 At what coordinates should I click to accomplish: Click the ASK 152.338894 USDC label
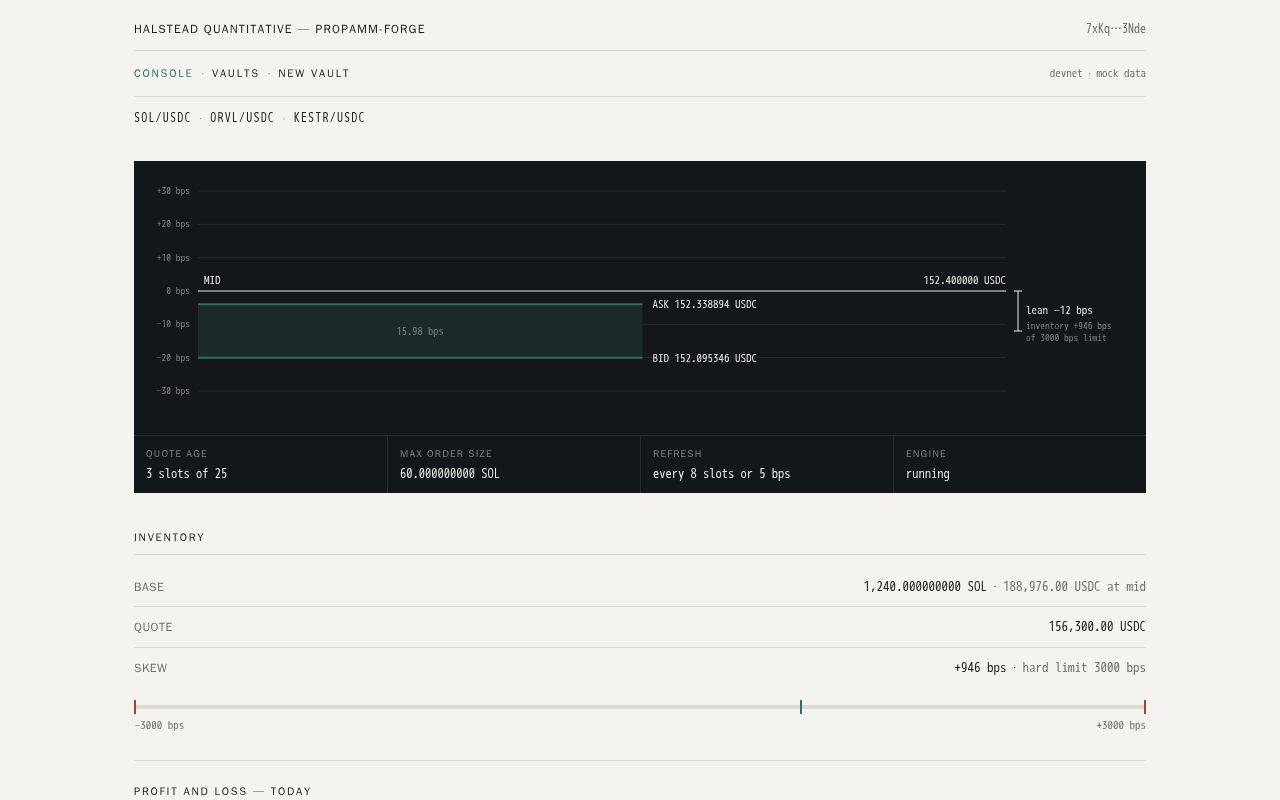tap(705, 305)
